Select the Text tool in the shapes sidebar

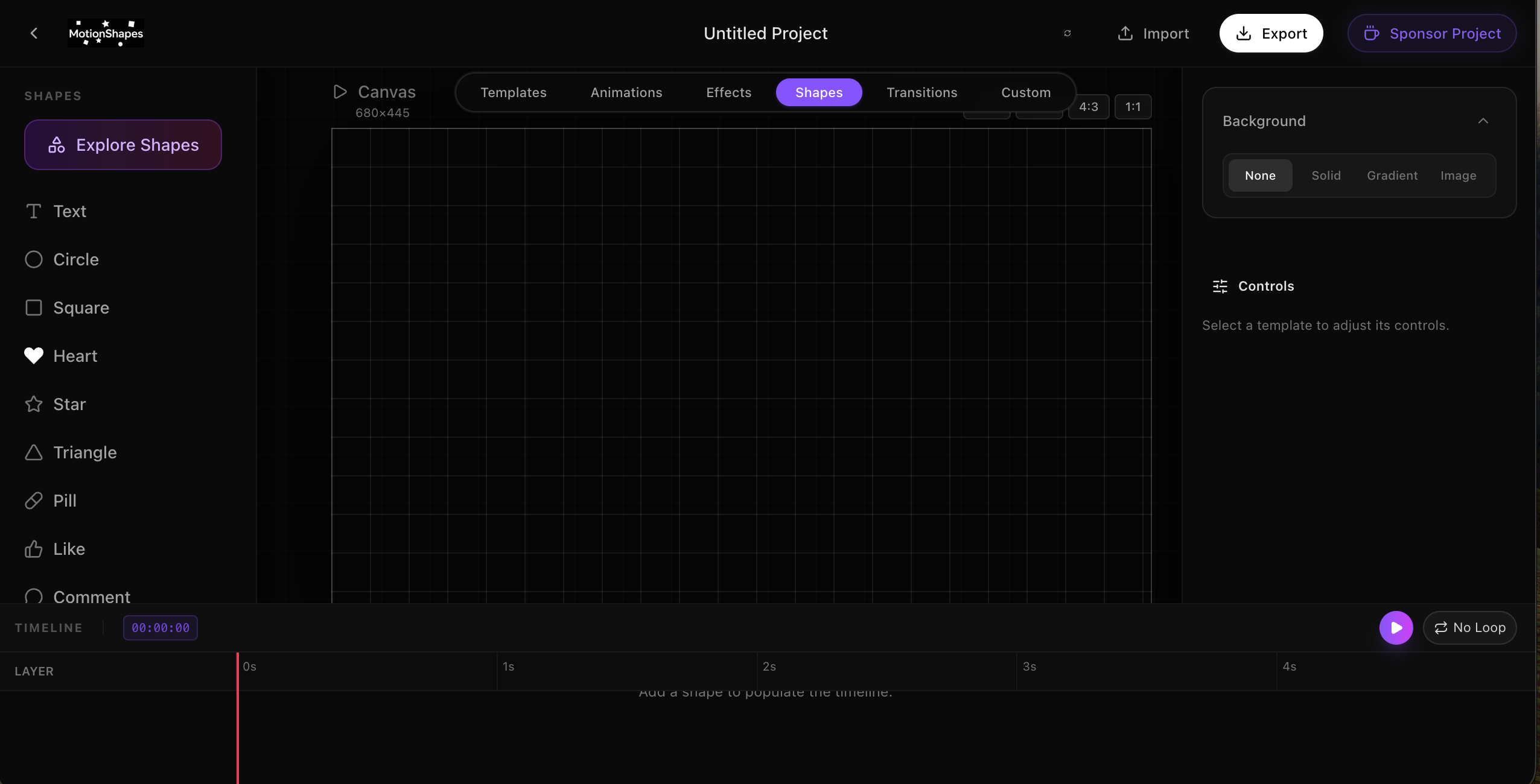(x=69, y=211)
